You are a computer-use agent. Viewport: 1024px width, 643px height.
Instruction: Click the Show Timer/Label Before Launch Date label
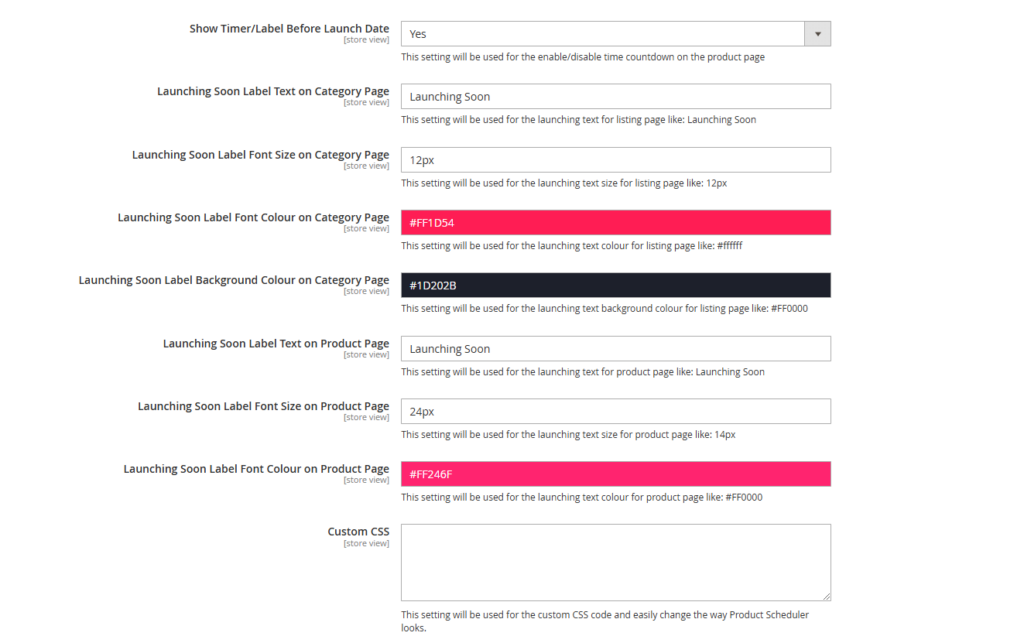point(289,28)
